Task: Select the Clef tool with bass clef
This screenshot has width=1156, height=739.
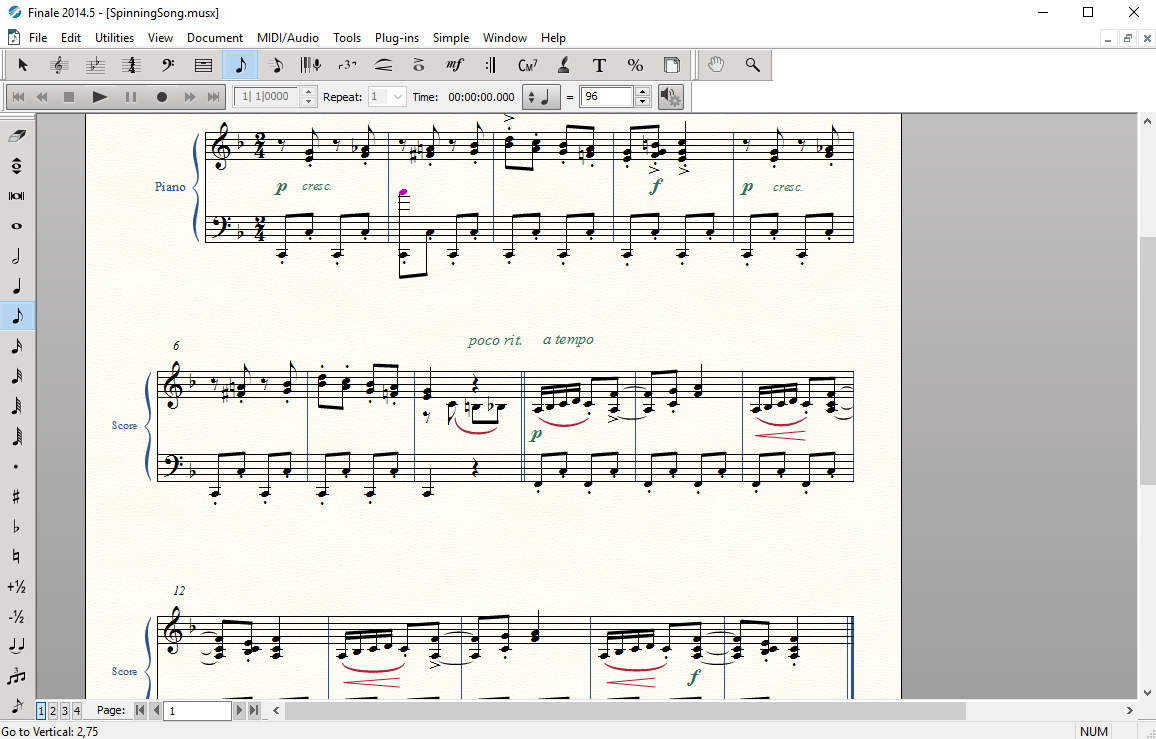Action: tap(168, 65)
